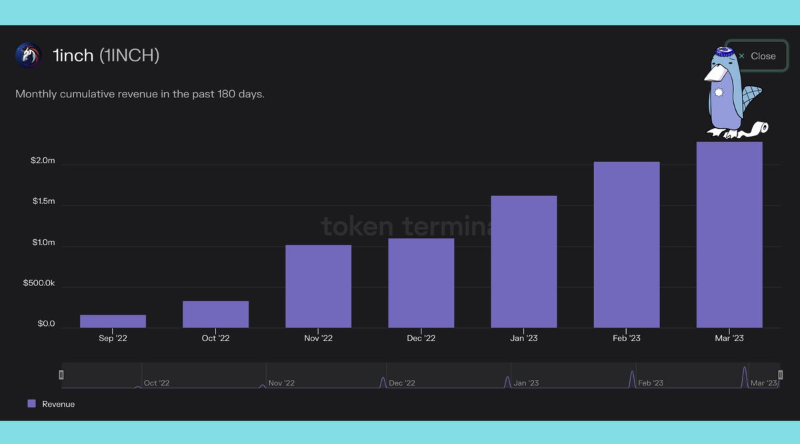This screenshot has width=800, height=444.
Task: Click the purple Revenue legend swatch
Action: tap(32, 404)
